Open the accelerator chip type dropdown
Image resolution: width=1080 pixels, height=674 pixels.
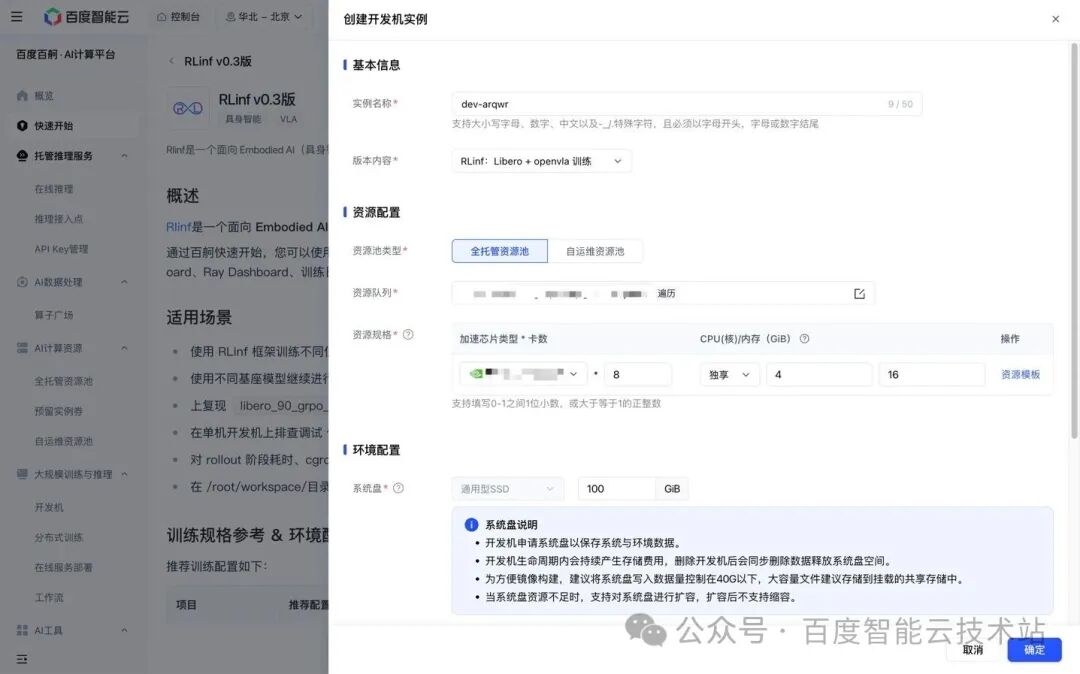point(523,374)
